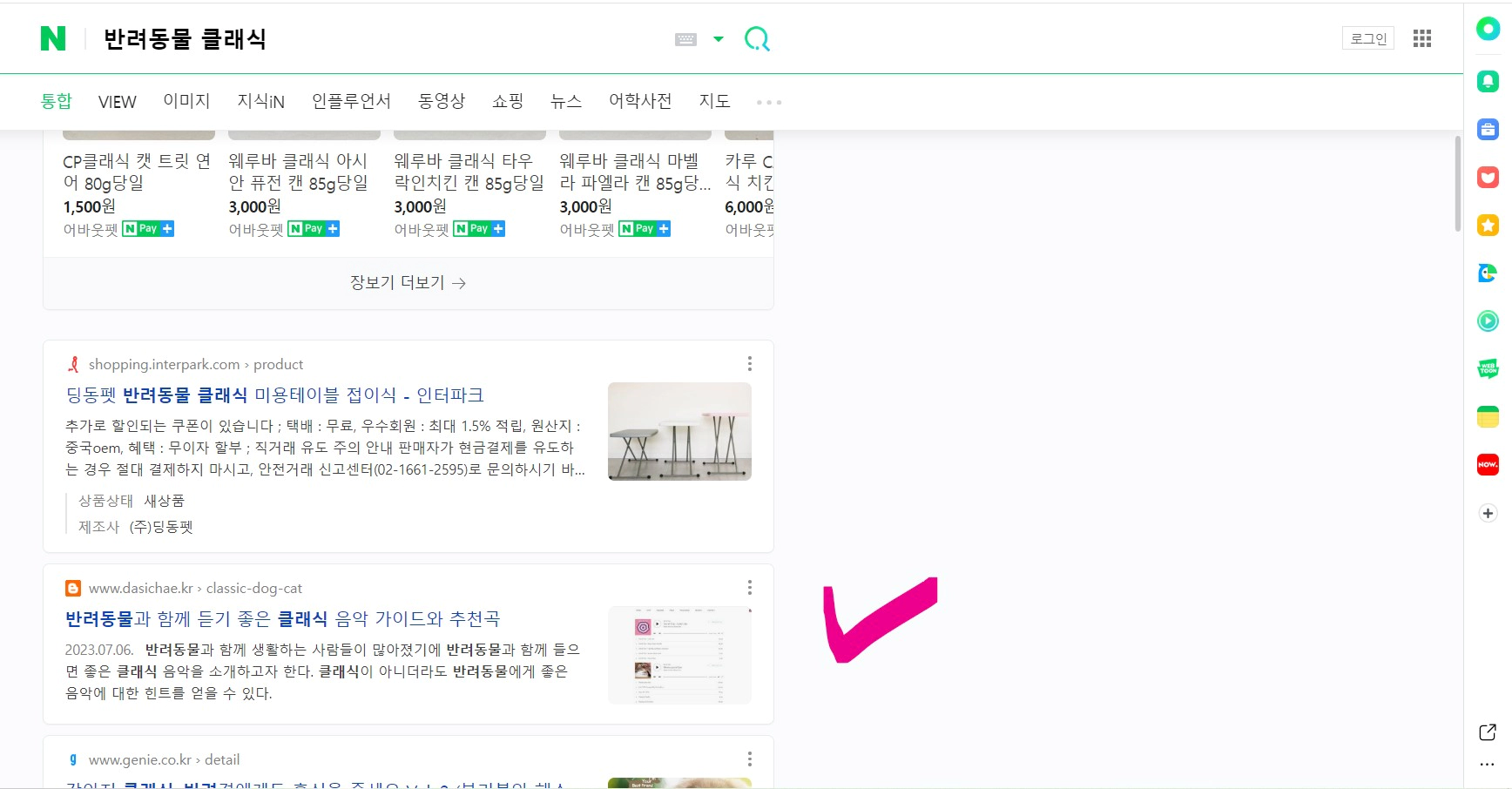Open product 웨루바 클래식 마벨라 파엘라 캔
The height and width of the screenshot is (789, 1512).
tap(635, 172)
